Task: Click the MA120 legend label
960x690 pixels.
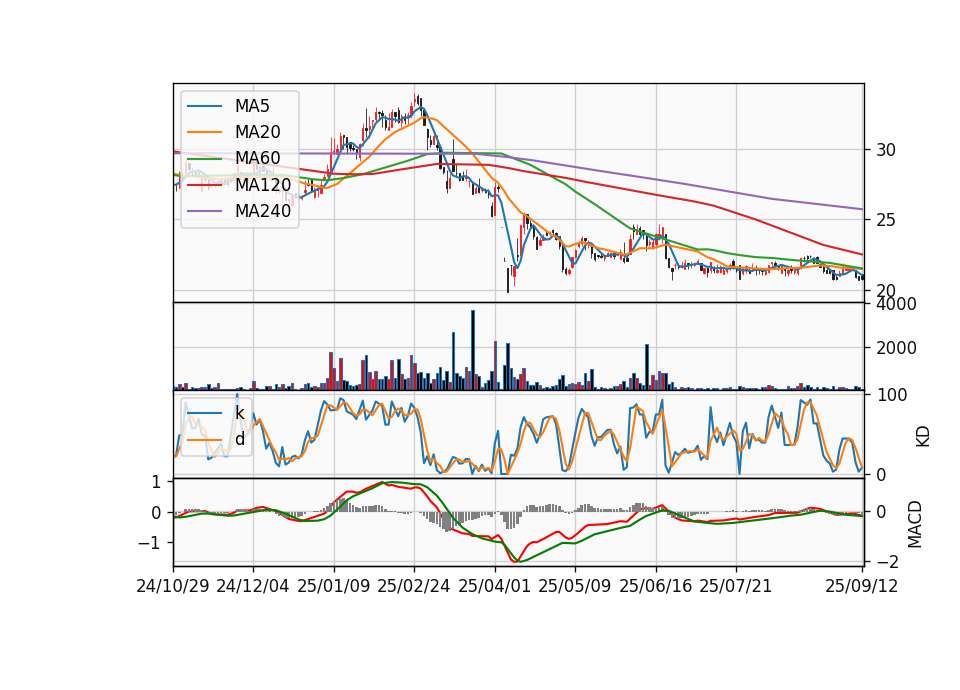Action: click(263, 185)
